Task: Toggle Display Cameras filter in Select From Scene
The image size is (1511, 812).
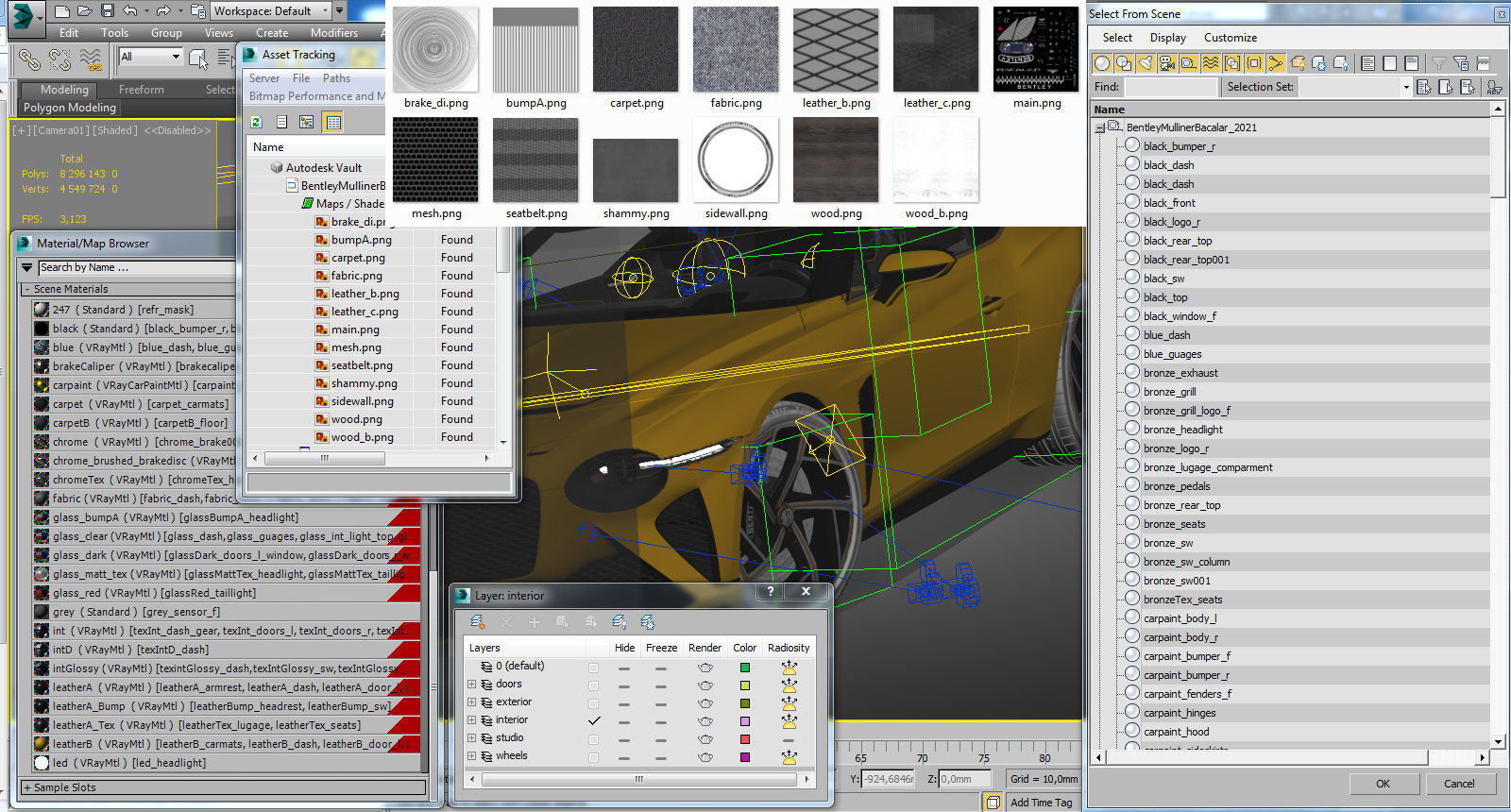Action: (x=1167, y=63)
